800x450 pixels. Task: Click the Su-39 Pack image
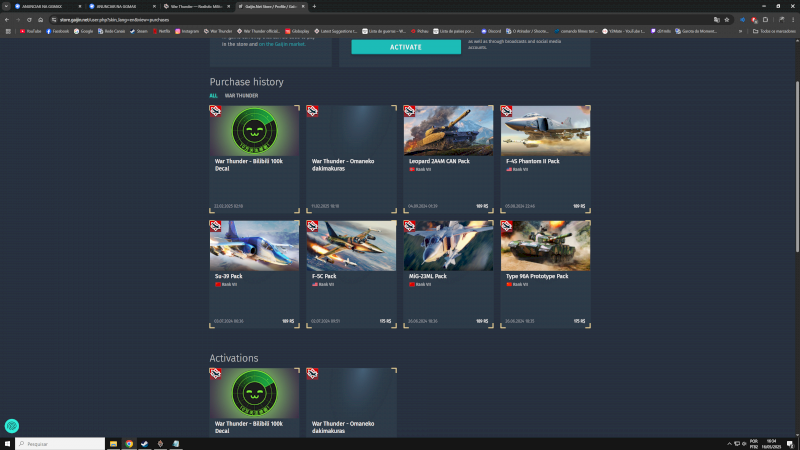coord(254,246)
